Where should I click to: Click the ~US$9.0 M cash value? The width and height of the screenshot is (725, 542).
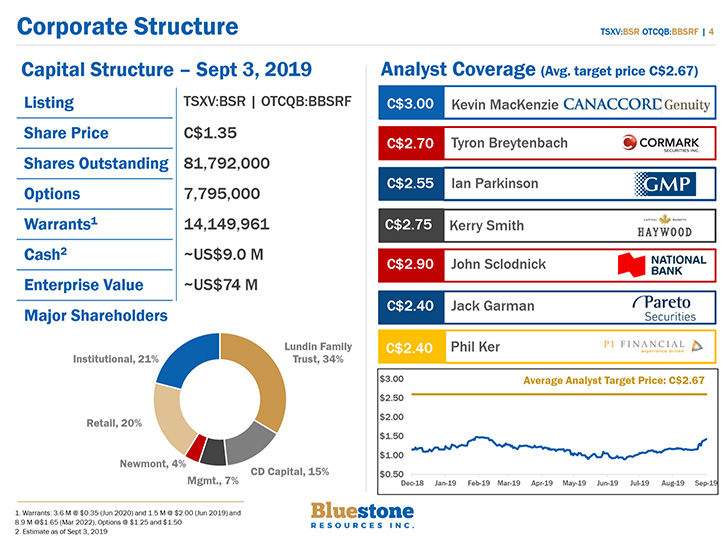(x=223, y=254)
